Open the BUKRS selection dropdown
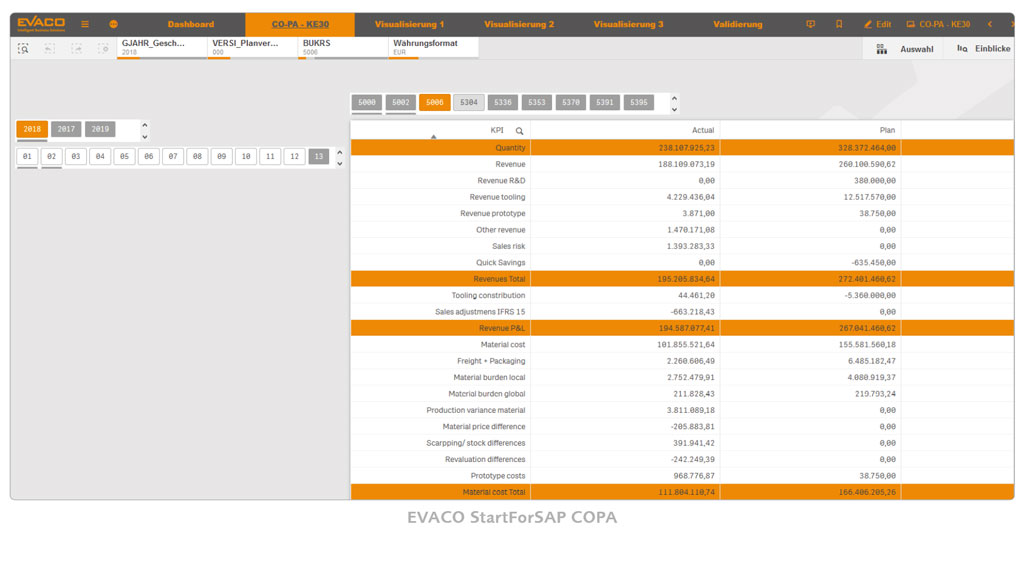This screenshot has width=1024, height=567. pos(343,48)
